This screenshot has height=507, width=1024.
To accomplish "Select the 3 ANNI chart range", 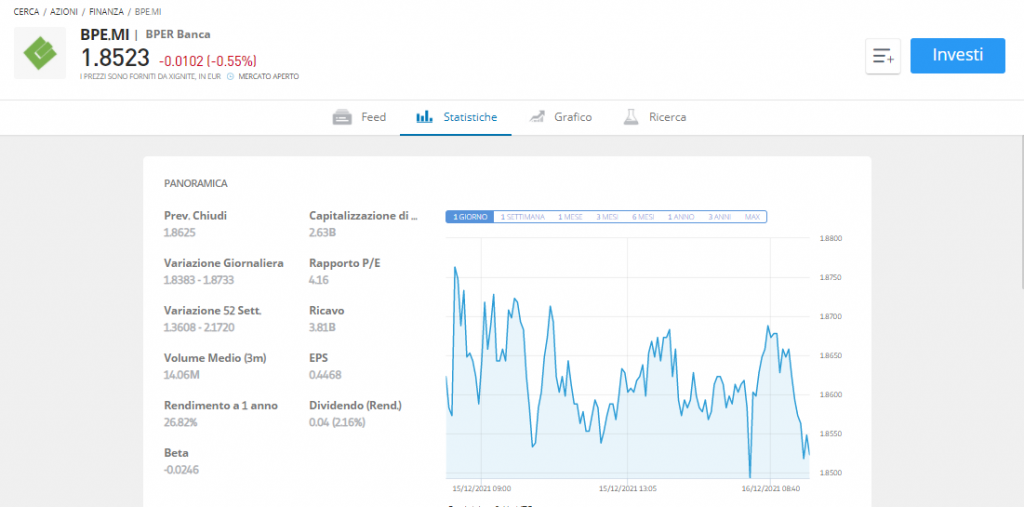I will point(720,217).
